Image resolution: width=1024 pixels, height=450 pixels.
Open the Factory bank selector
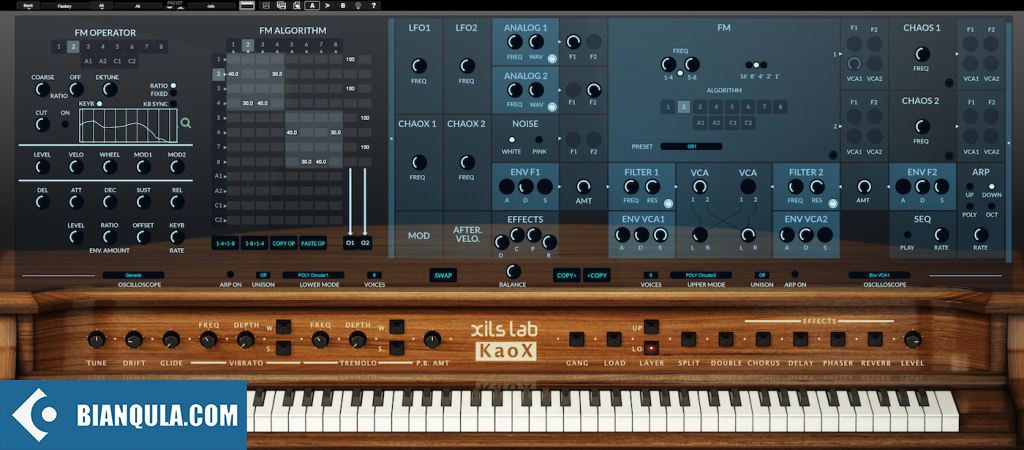tap(64, 5)
